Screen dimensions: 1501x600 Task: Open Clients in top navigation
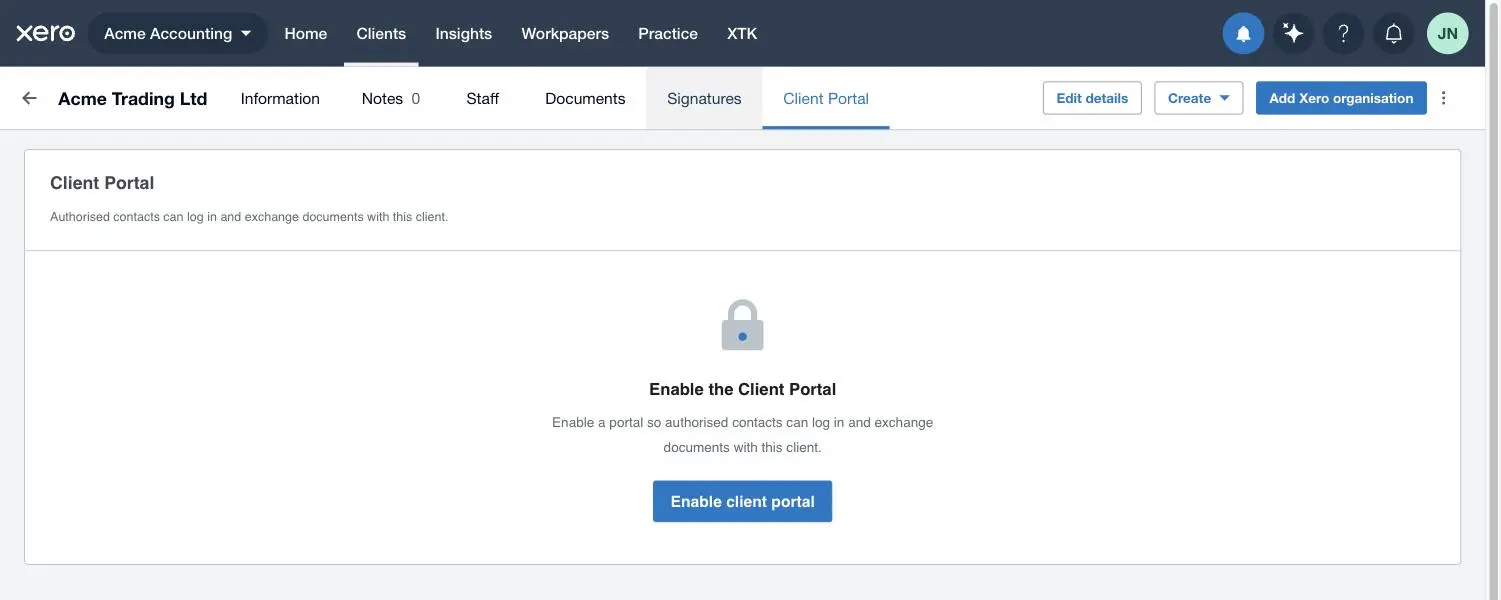coord(381,34)
